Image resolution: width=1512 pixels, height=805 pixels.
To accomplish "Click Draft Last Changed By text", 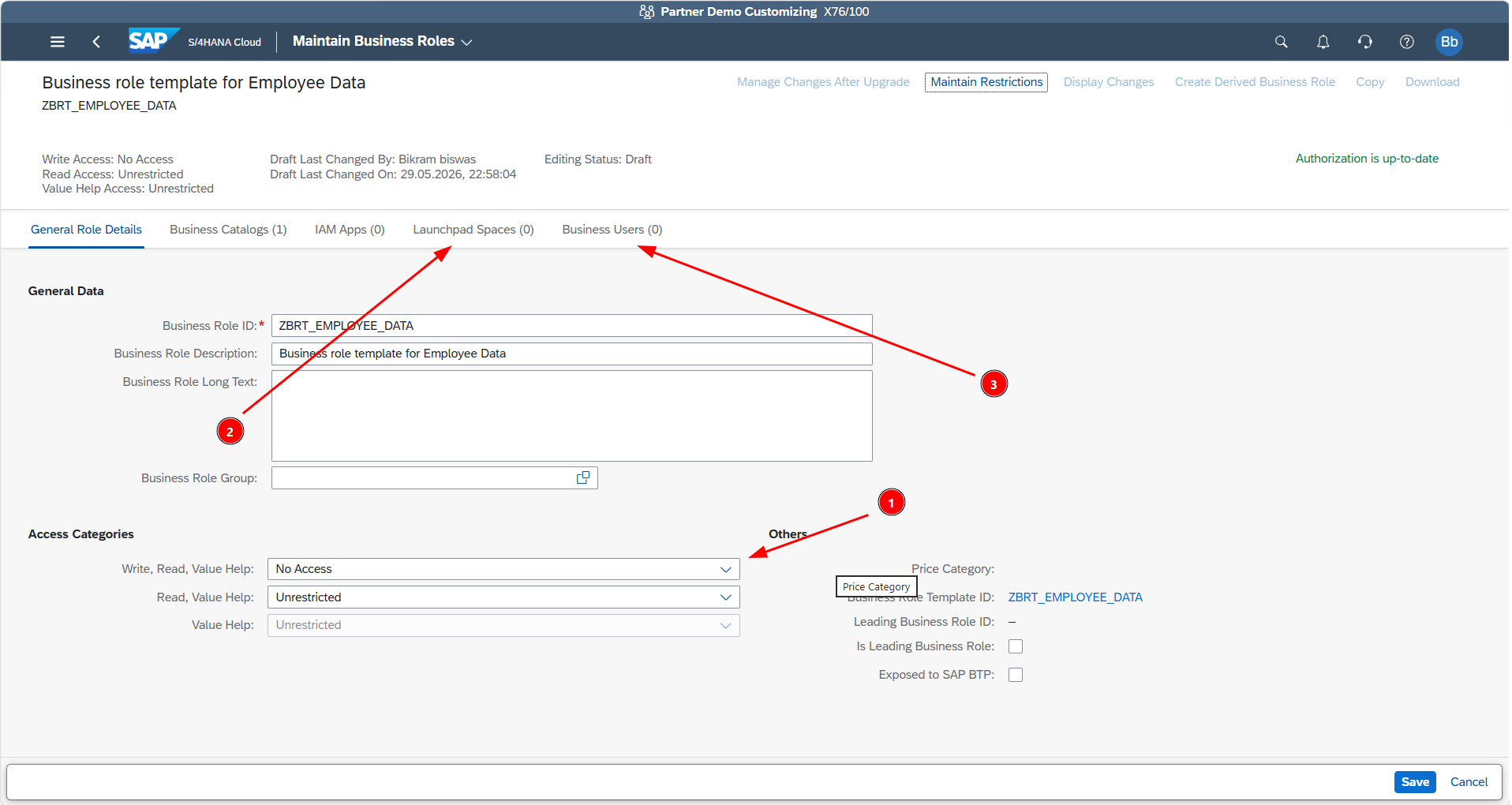I will tap(372, 159).
